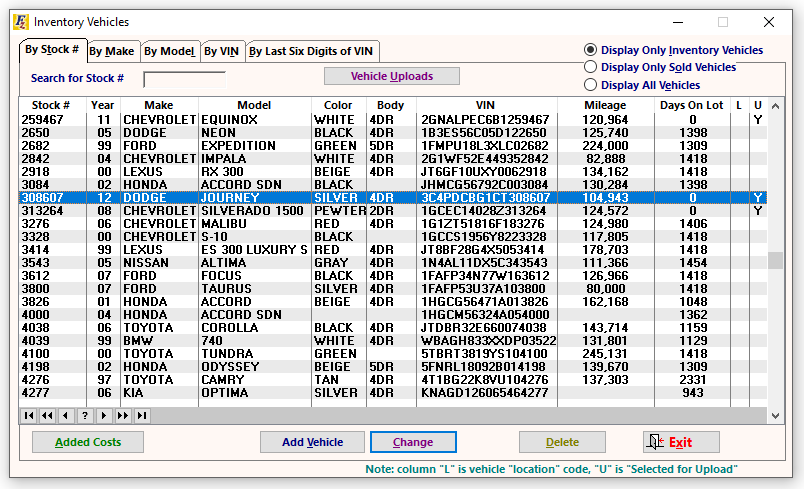Switch to the By Model tab
This screenshot has height=489, width=804.
170,51
